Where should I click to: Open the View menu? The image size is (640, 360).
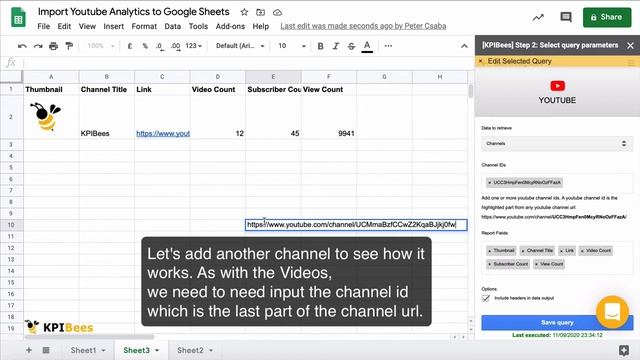click(87, 26)
